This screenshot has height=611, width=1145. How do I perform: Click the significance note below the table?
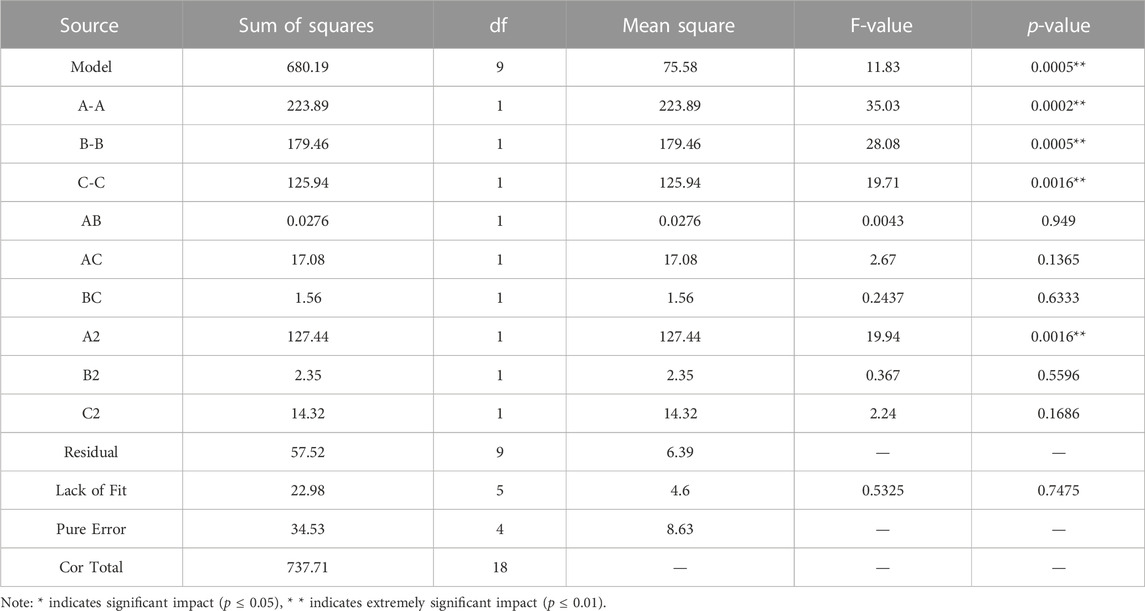pos(304,603)
